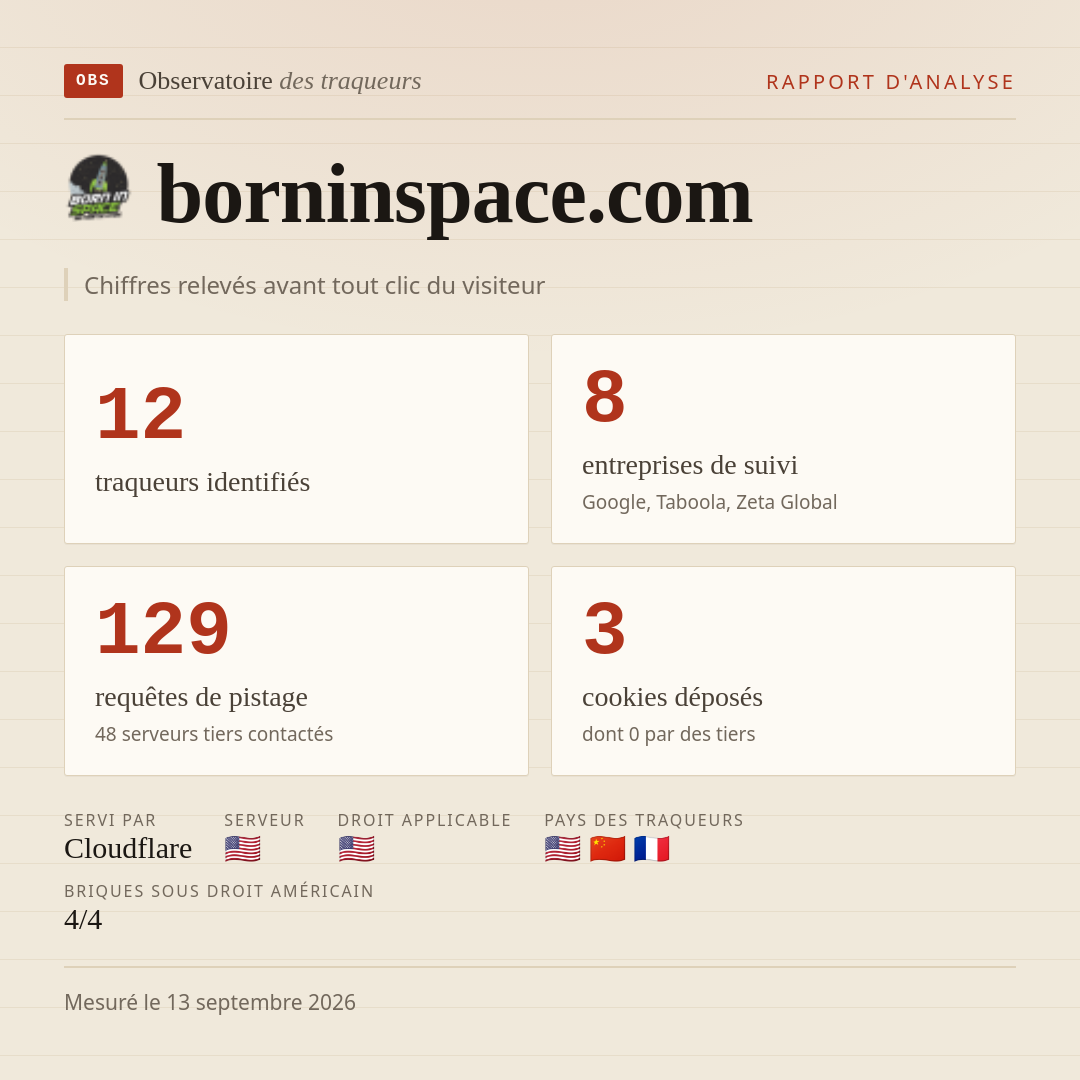1080x1080 pixels.
Task: Click 'Mesuré le 13 septembre 2026' text
Action: [210, 1002]
